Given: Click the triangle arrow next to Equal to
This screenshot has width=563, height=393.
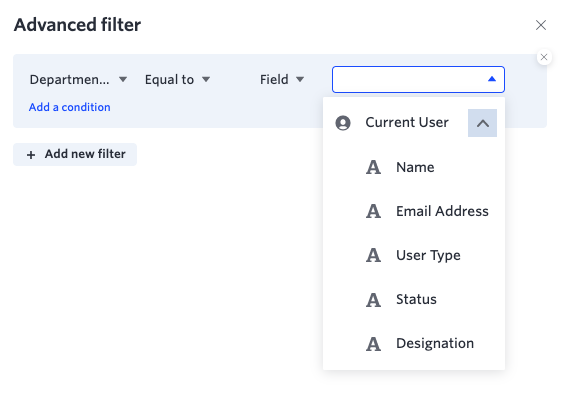Looking at the screenshot, I should click(206, 79).
